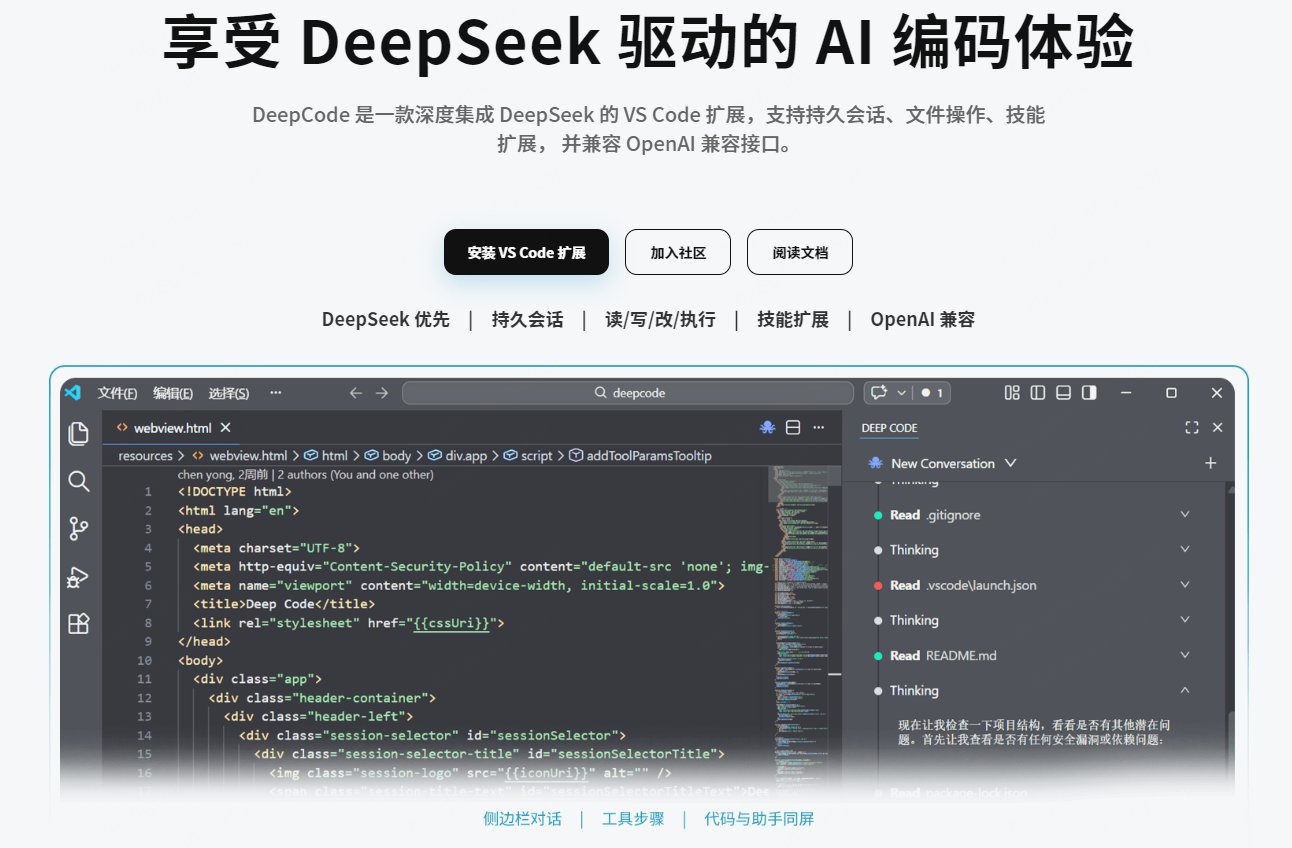Viewport: 1292px width, 848px height.
Task: Open the Source Control icon in the activity bar
Action: 78,529
